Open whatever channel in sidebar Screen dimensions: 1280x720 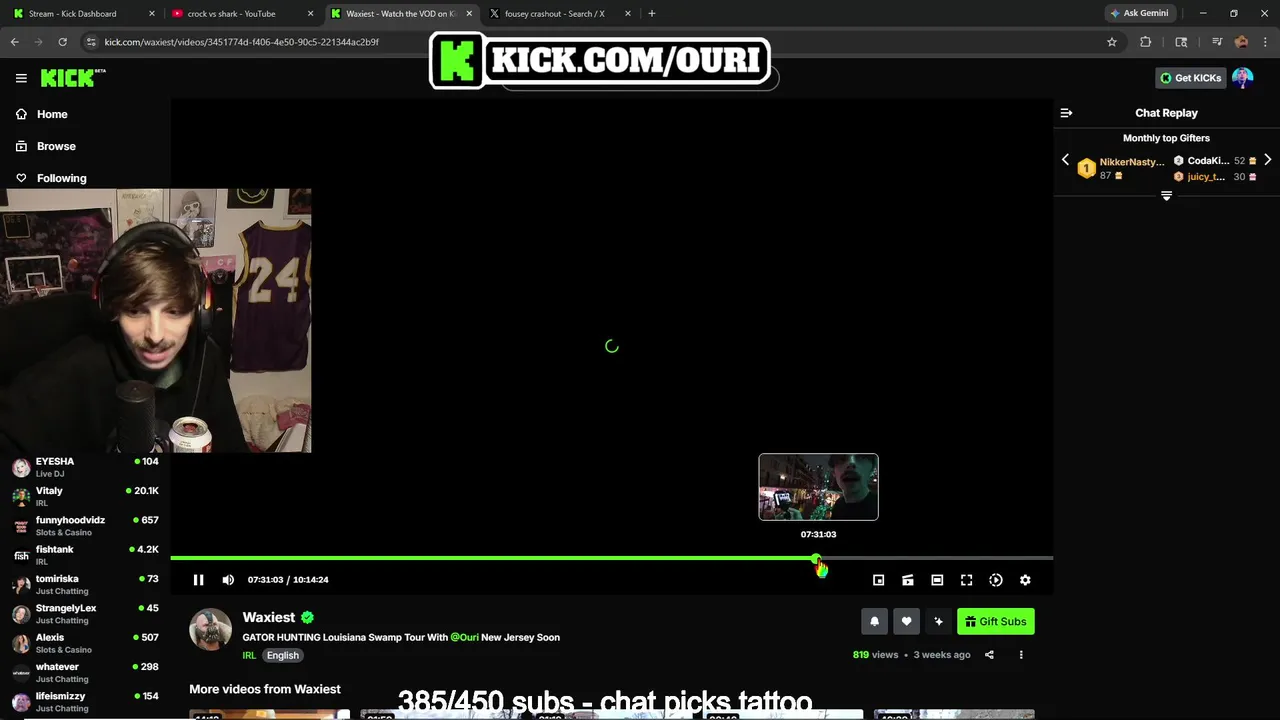[85, 672]
